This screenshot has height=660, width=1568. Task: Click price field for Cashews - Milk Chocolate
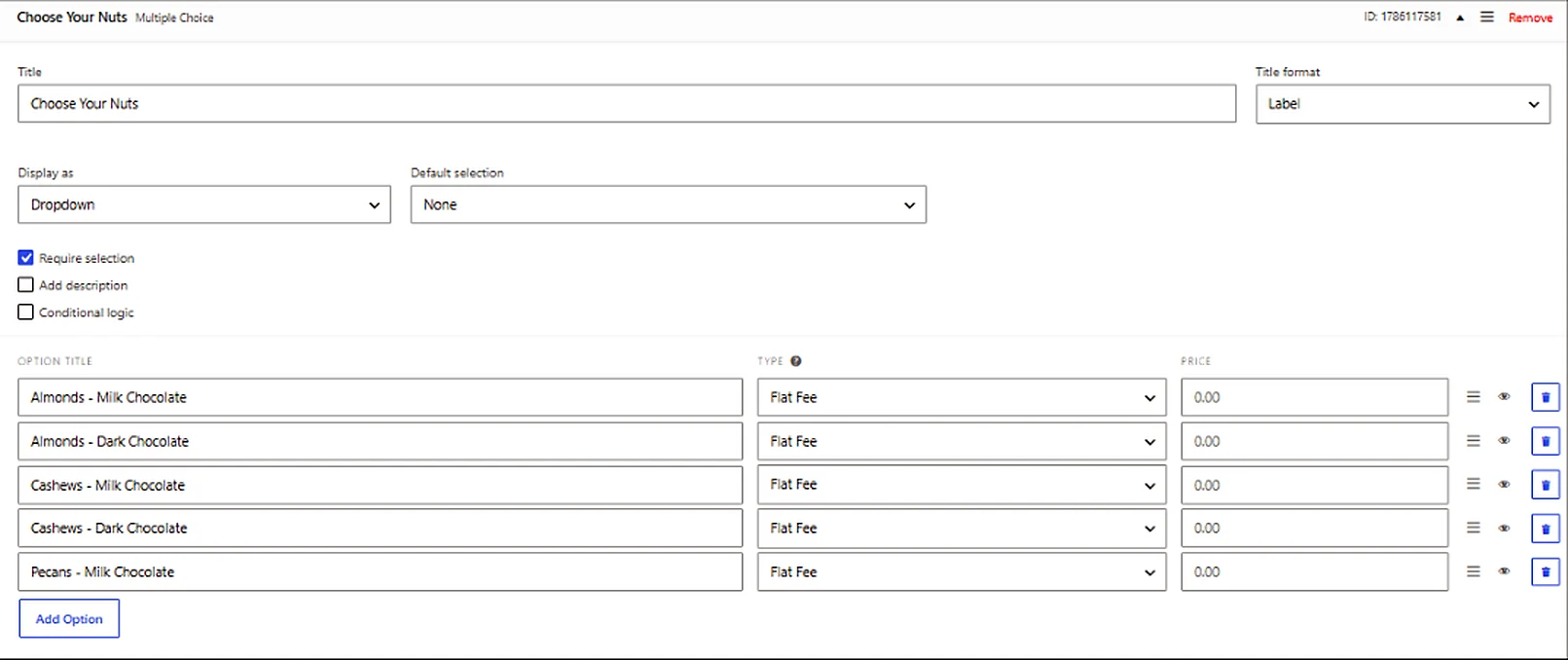(x=1314, y=485)
